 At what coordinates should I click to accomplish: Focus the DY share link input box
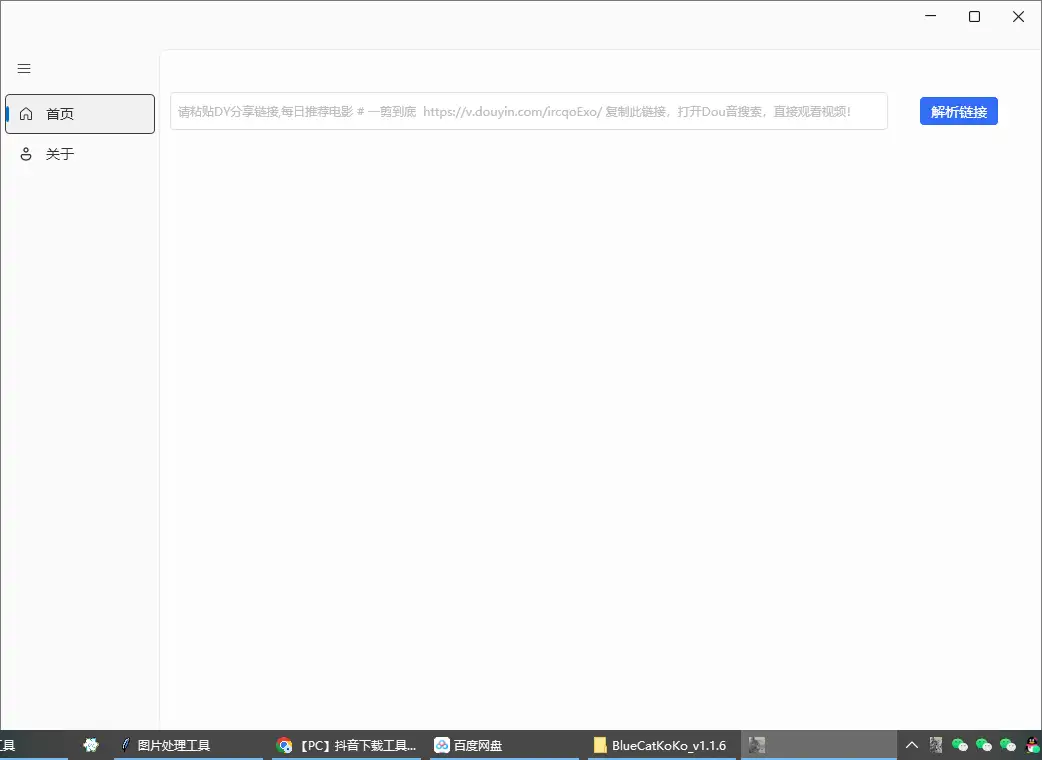point(528,111)
